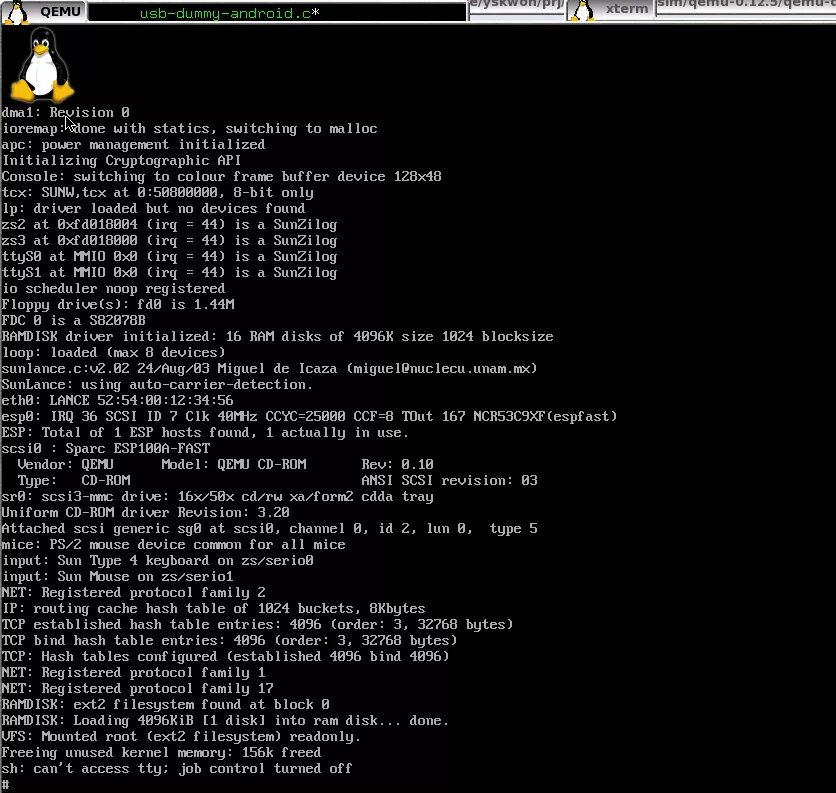Click the miguel@nuclecu.unam.mx email text

coord(442,369)
